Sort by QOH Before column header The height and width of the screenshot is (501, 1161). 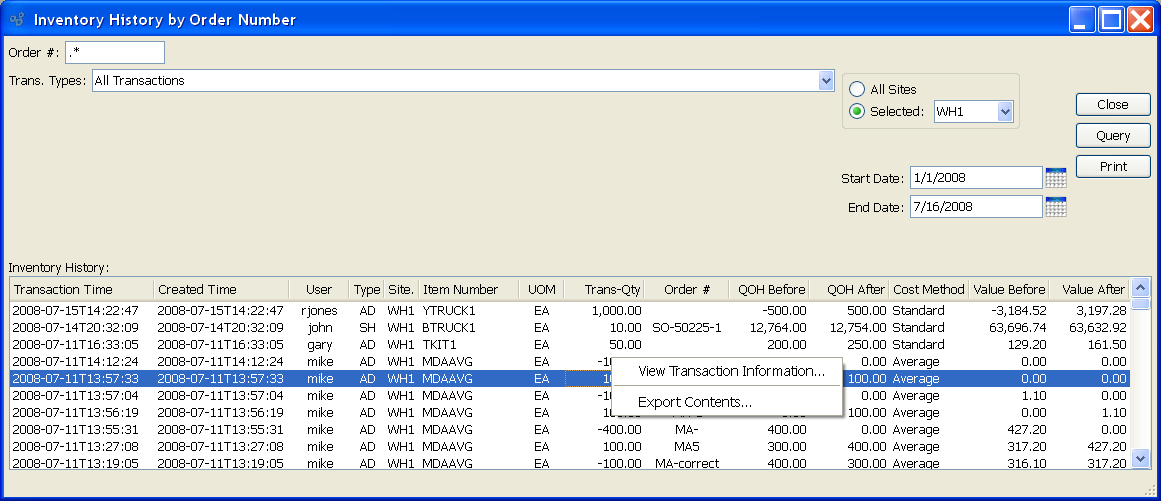[x=769, y=289]
